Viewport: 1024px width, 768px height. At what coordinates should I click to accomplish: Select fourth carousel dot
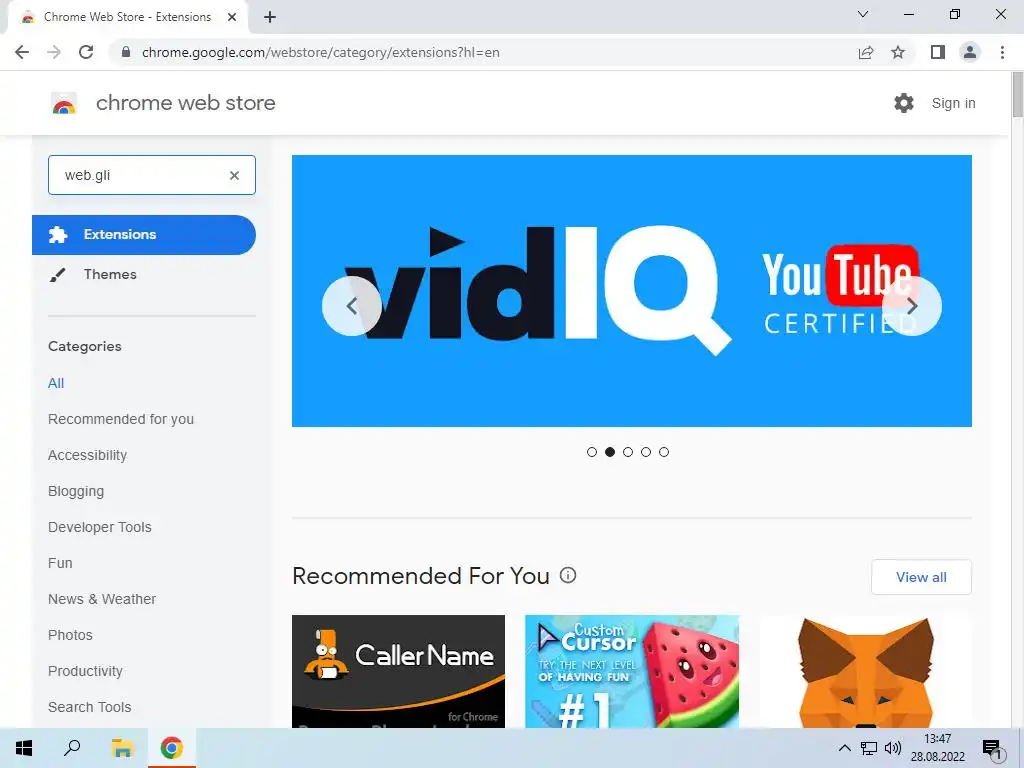646,452
